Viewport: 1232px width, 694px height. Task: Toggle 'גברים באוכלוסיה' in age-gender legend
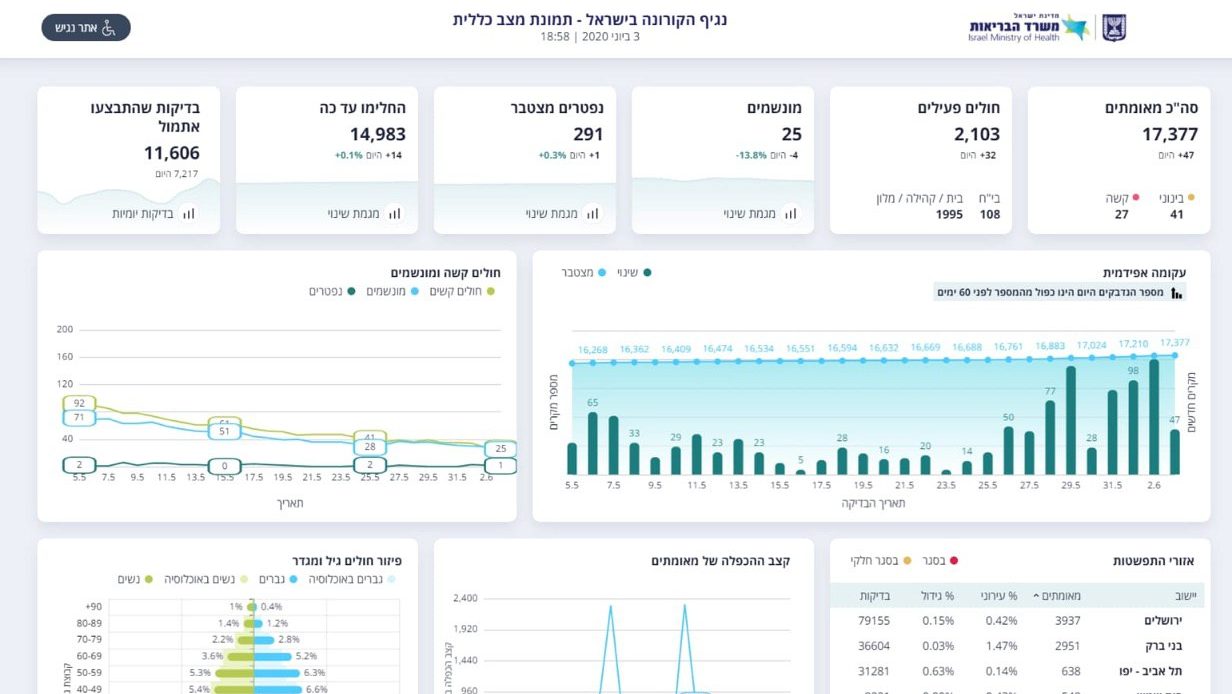coord(352,579)
